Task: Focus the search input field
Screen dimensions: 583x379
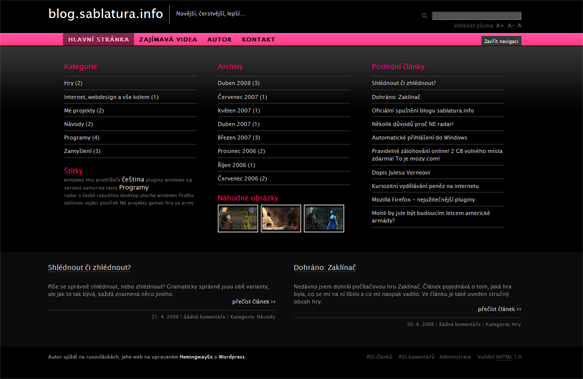Action: [x=476, y=16]
